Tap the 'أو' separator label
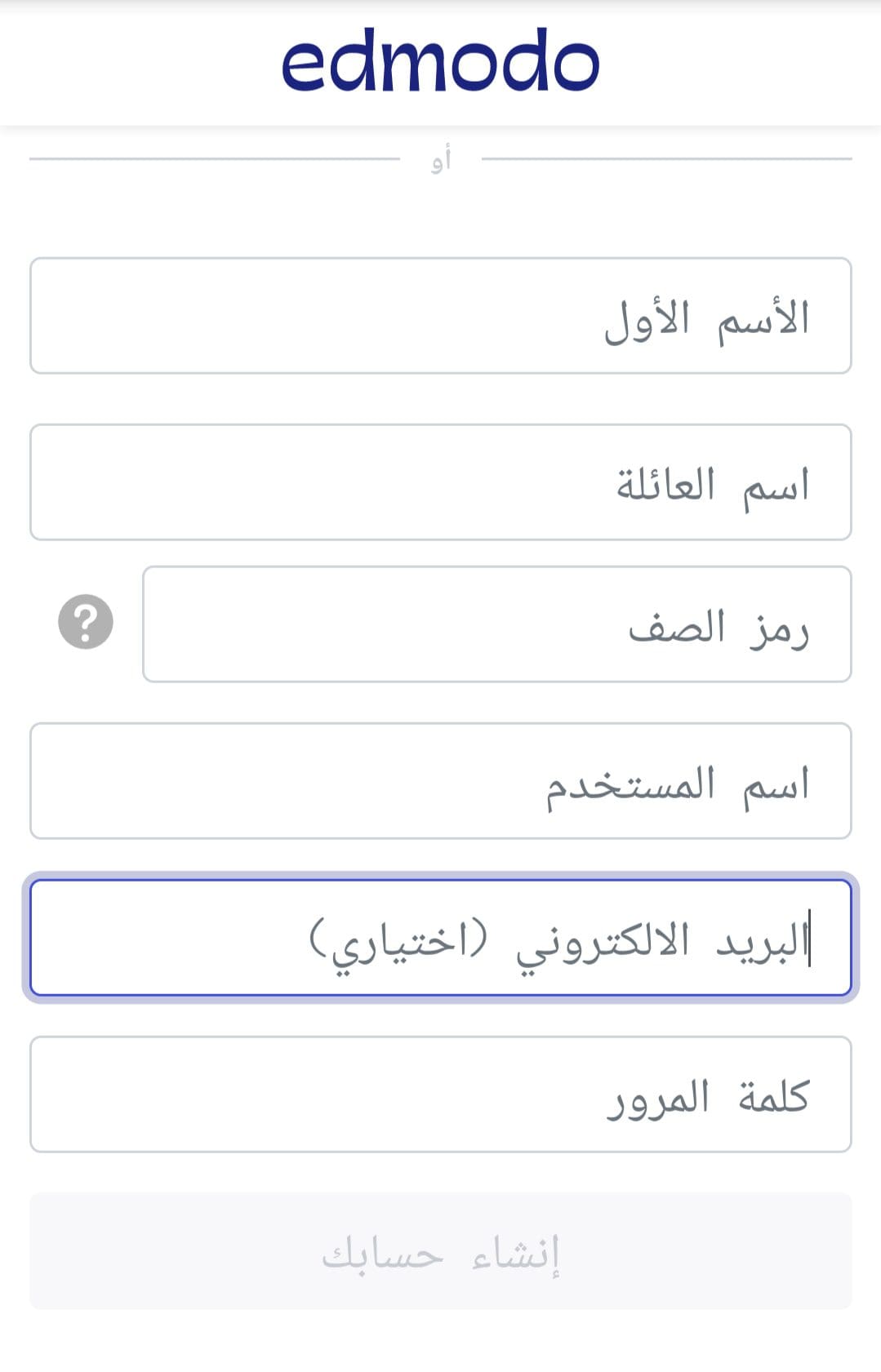Image resolution: width=881 pixels, height=1372 pixels. click(x=441, y=159)
